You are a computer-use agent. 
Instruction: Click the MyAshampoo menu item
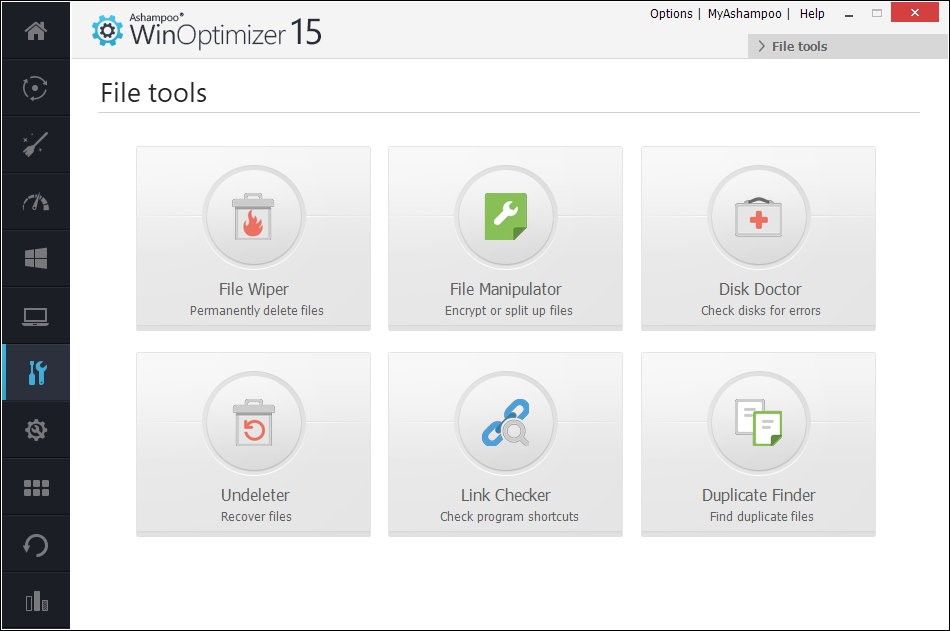[745, 14]
